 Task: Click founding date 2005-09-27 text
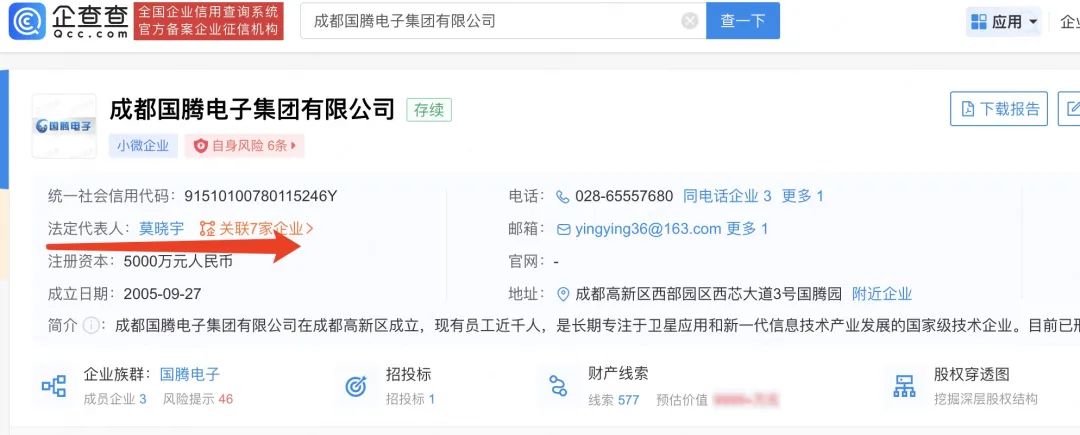[163, 295]
